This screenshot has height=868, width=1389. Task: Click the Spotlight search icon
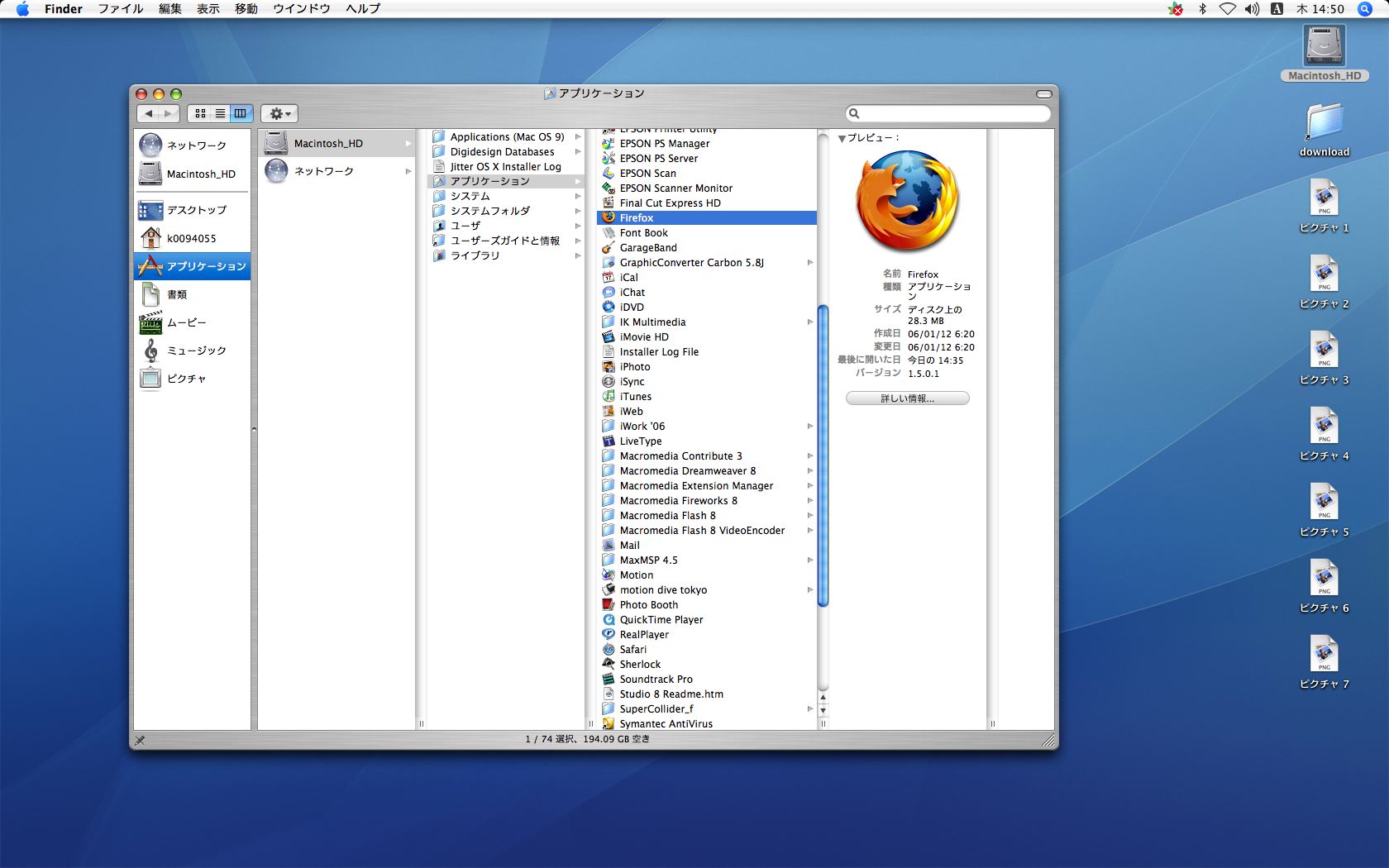tap(1365, 9)
